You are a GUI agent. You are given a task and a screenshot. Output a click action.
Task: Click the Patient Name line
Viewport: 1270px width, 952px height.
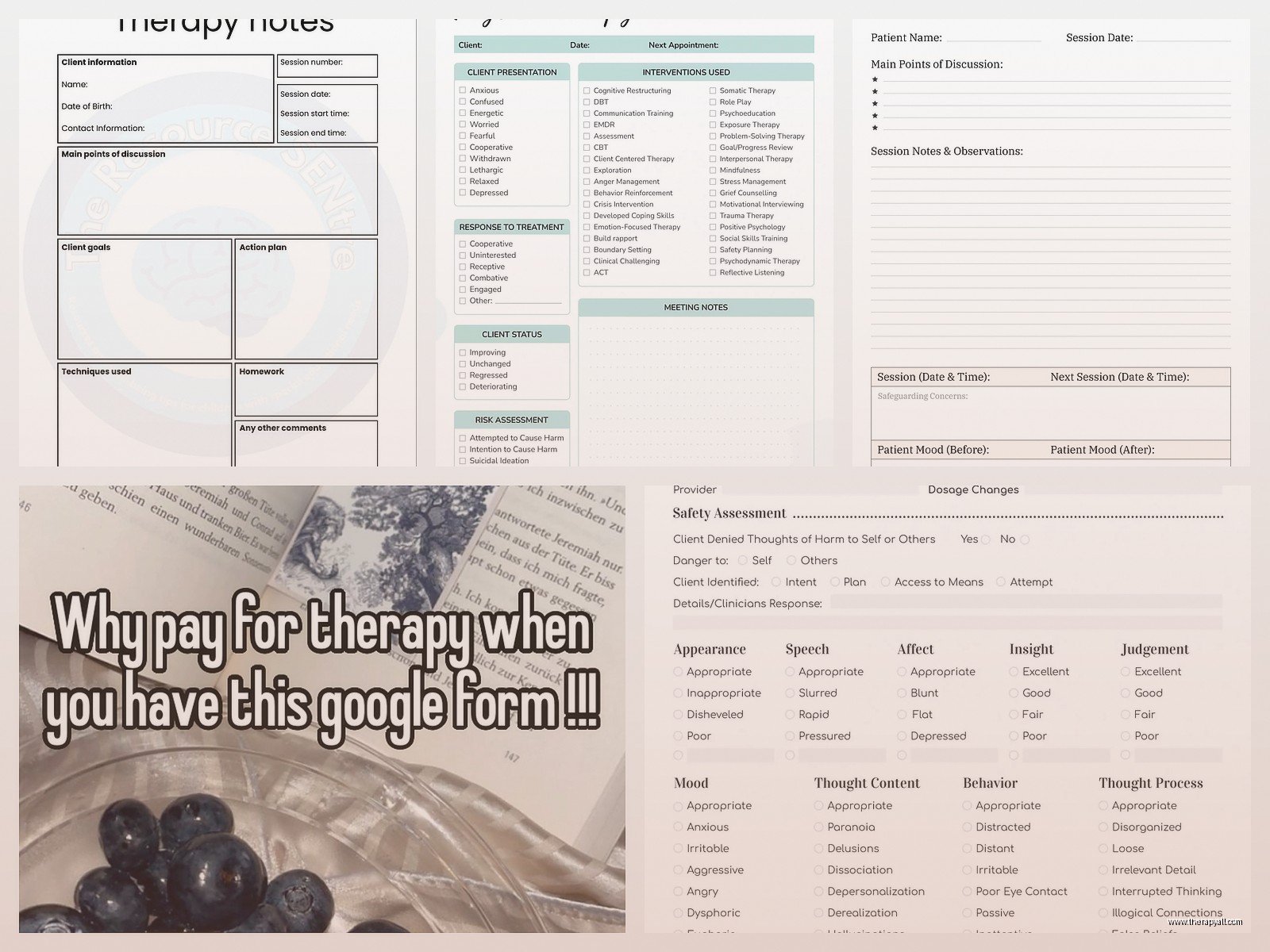pos(994,38)
